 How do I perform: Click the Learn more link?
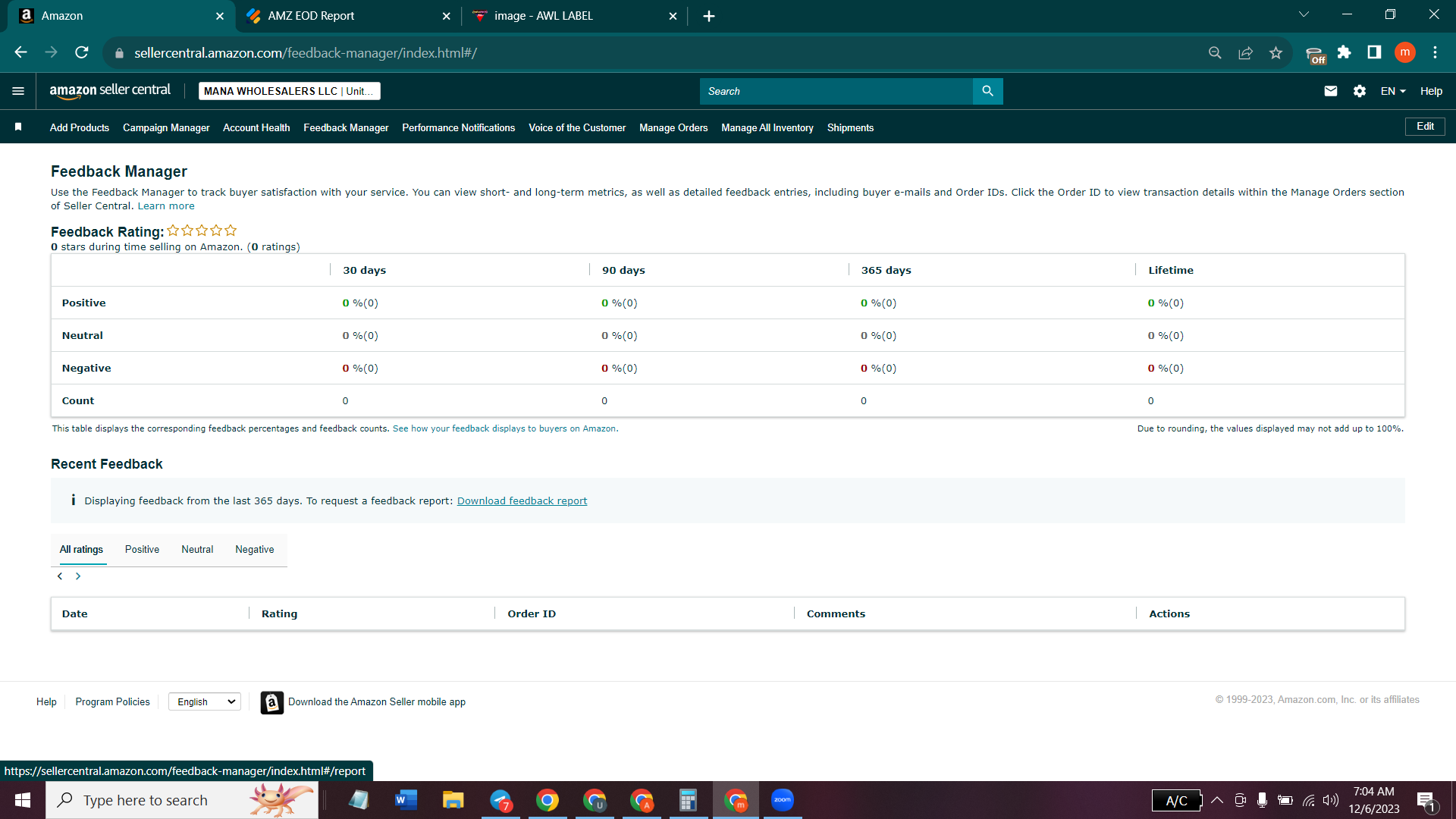click(x=166, y=206)
